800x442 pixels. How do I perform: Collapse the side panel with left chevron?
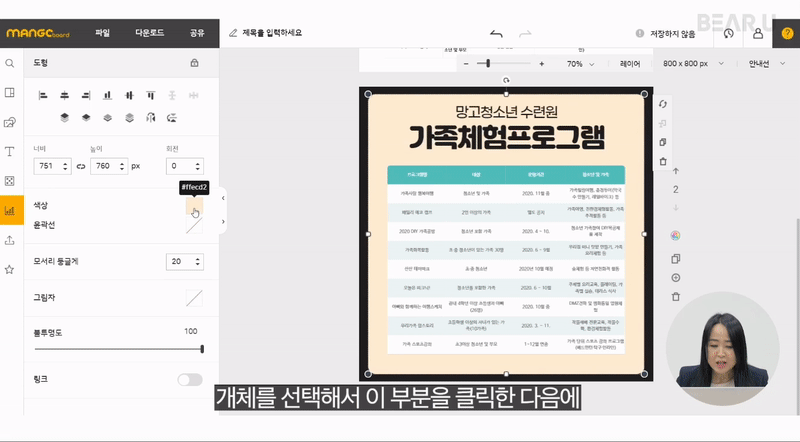[x=223, y=198]
